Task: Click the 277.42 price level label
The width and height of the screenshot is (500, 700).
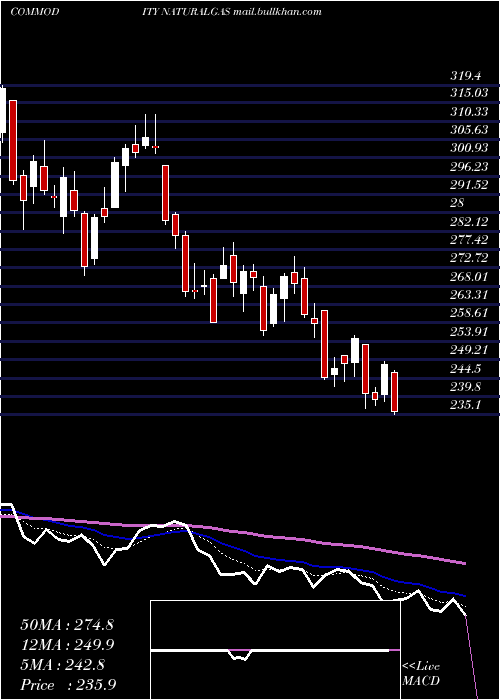Action: [x=469, y=240]
